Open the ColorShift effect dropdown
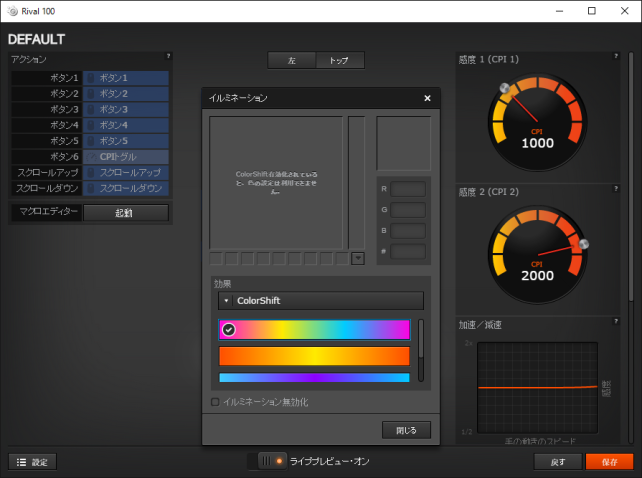This screenshot has height=478, width=642. coord(321,301)
